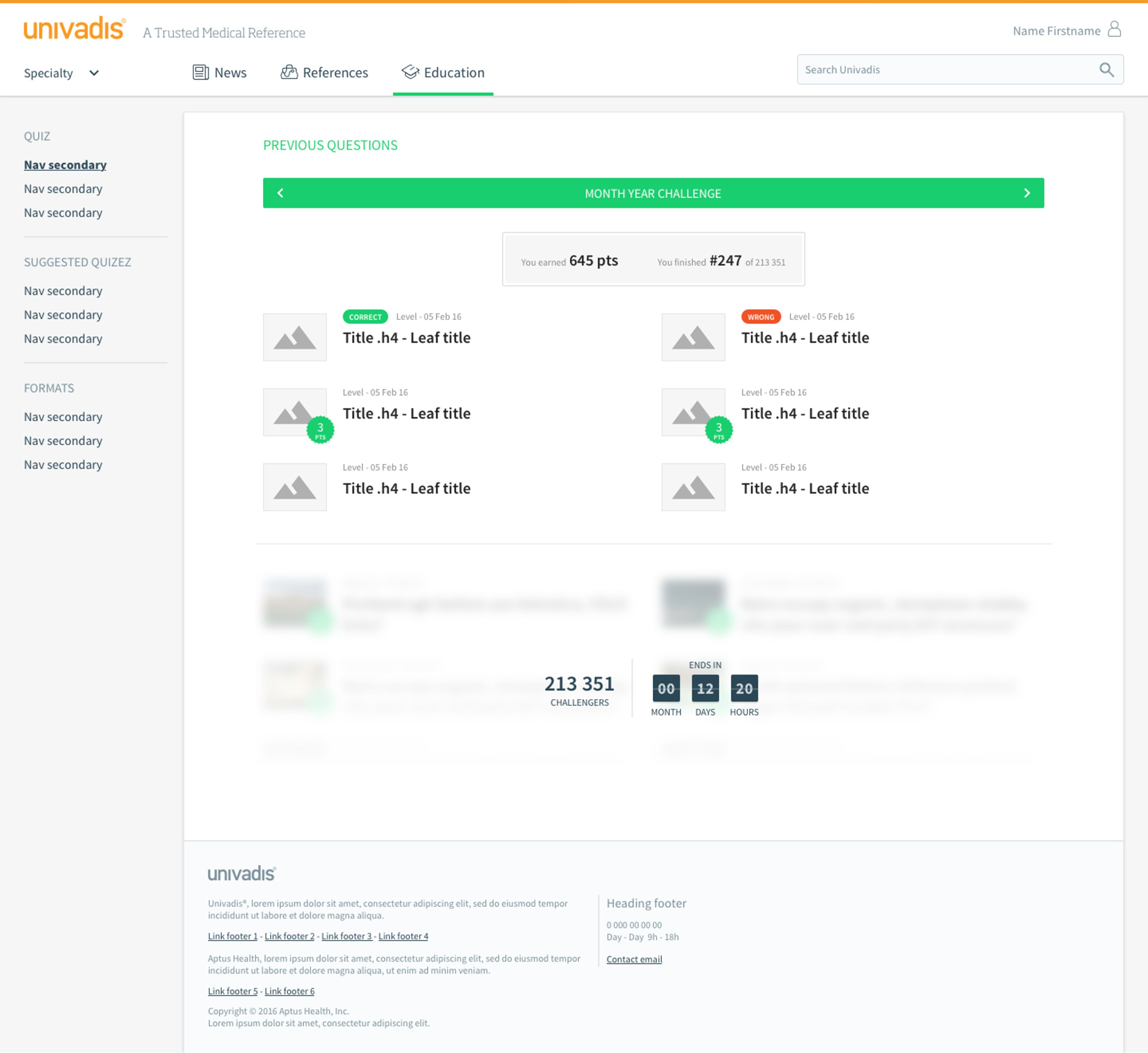1148x1053 pixels.
Task: Open thumbnail of the WRONG question
Action: pyautogui.click(x=693, y=337)
